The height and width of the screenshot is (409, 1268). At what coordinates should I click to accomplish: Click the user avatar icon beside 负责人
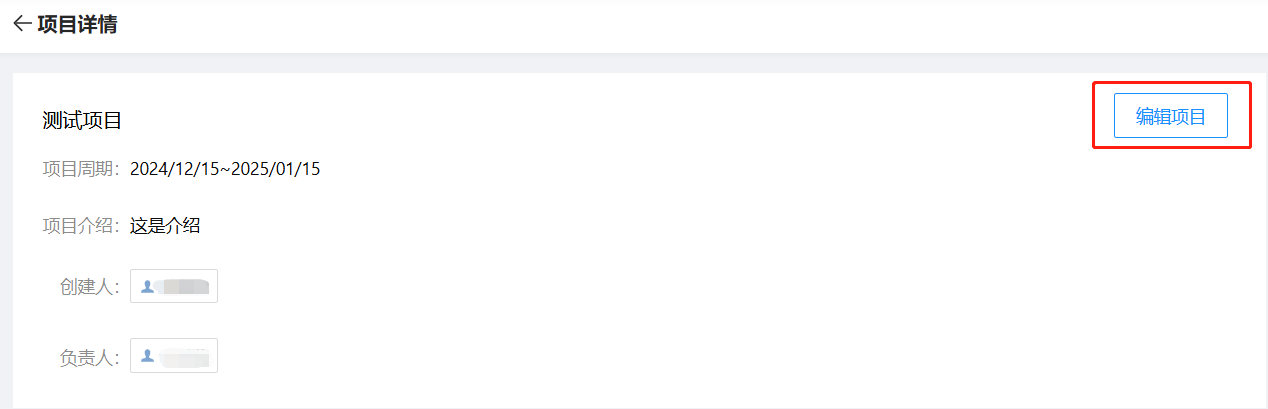coord(147,355)
